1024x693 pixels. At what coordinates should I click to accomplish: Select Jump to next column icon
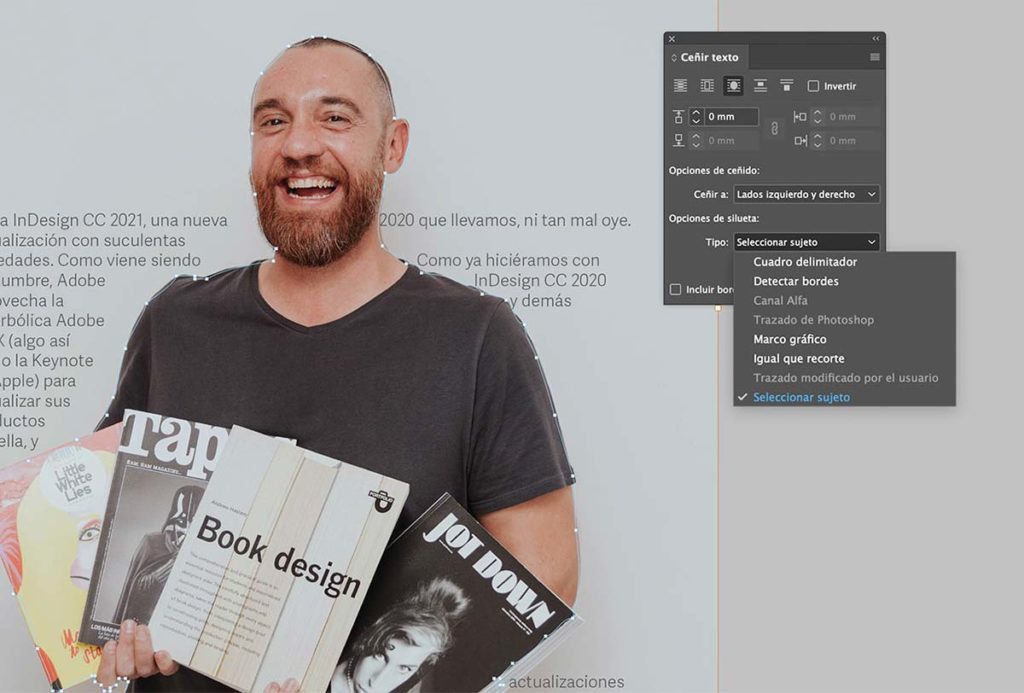tap(787, 86)
